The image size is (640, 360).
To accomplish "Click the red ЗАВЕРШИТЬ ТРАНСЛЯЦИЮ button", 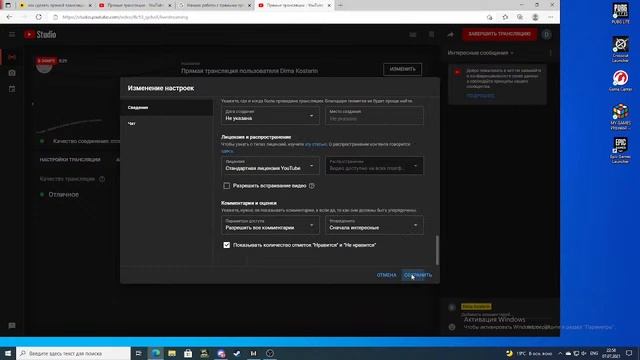I will 499,34.
